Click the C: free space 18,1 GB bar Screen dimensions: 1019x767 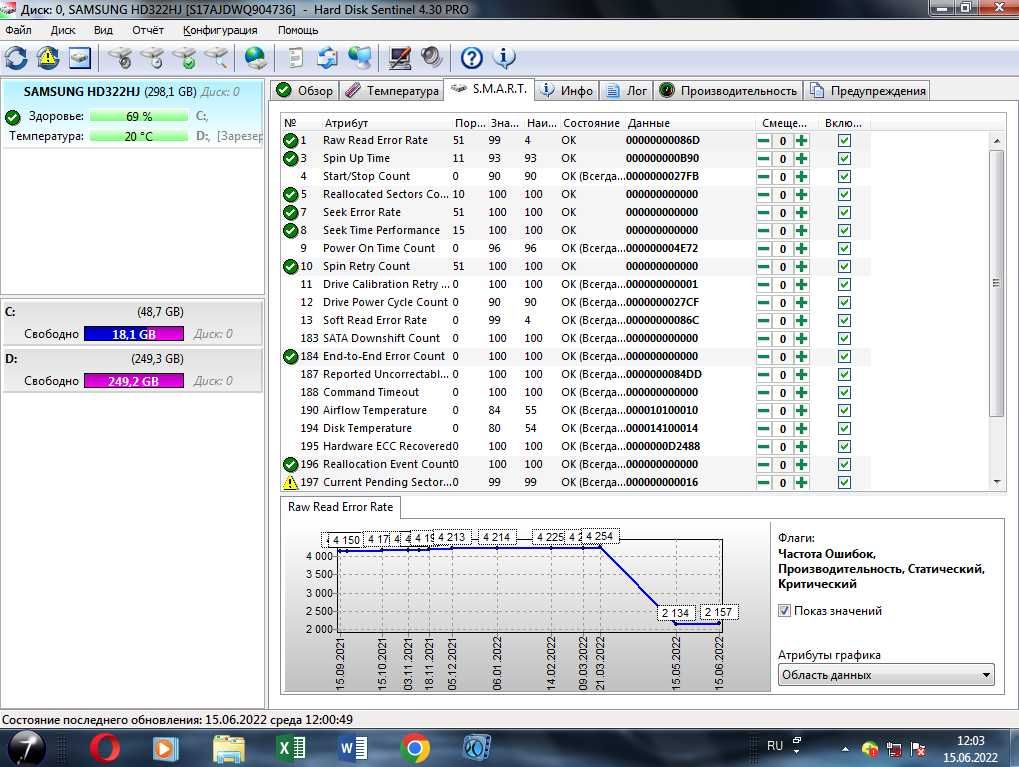pos(134,334)
